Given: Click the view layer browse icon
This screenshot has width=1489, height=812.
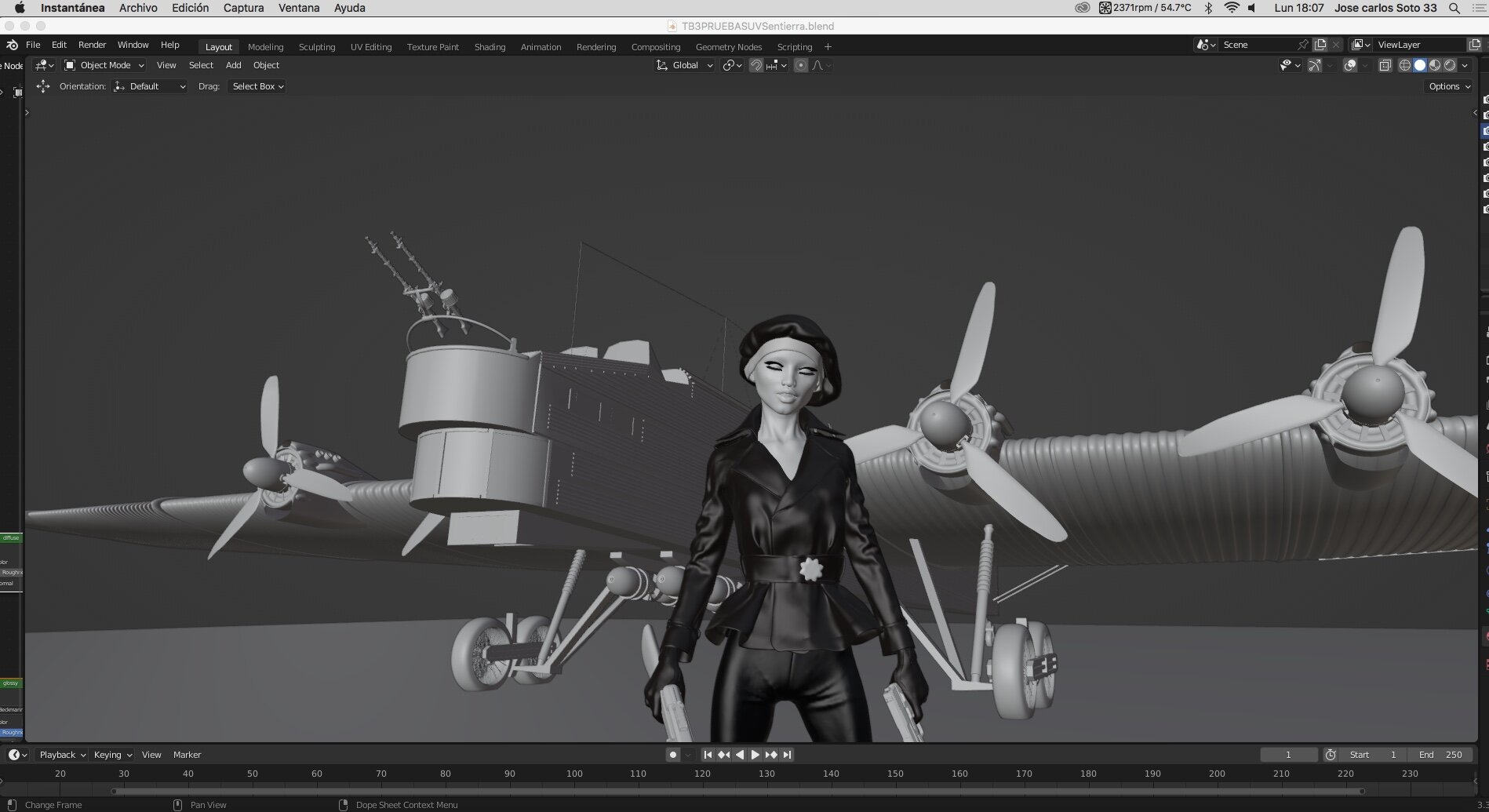Looking at the screenshot, I should tap(1361, 45).
